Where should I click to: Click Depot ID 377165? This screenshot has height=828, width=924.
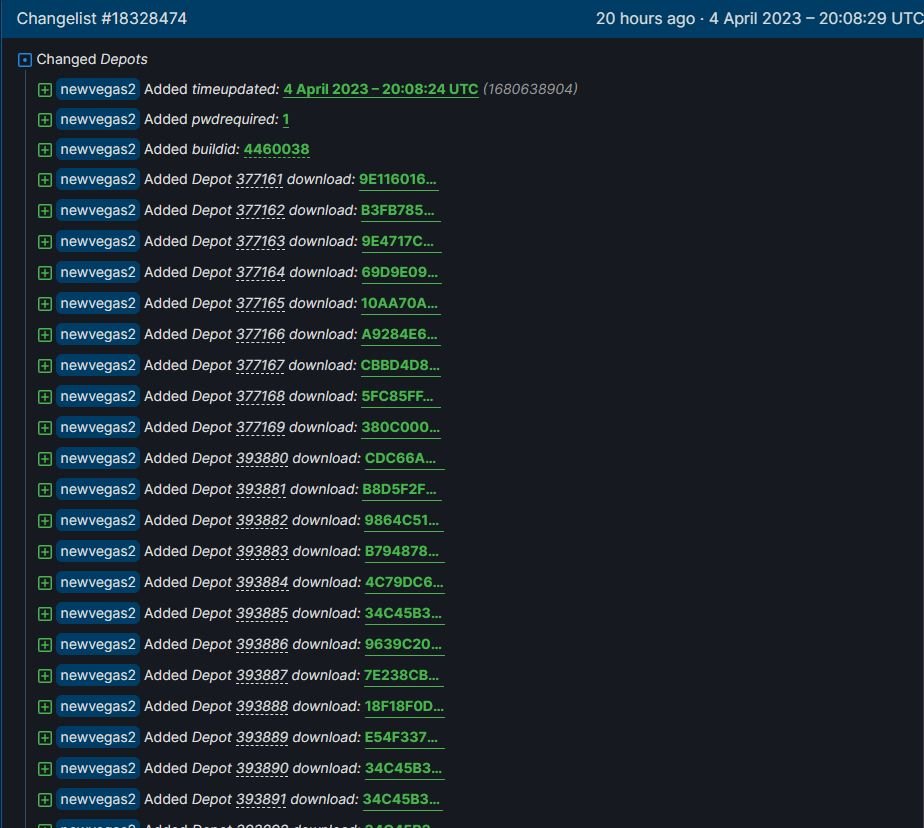coord(260,304)
